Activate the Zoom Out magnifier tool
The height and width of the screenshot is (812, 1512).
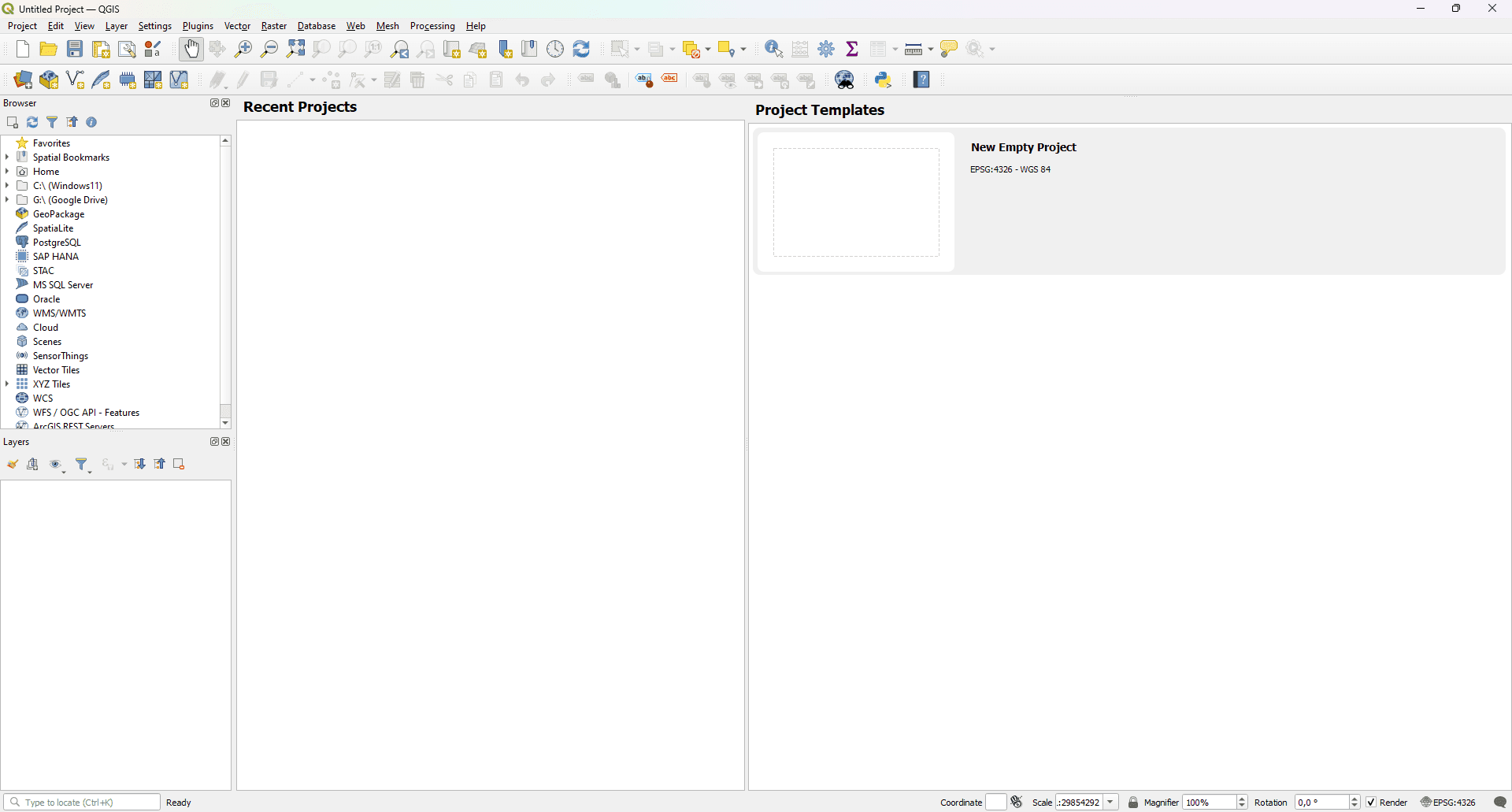tap(269, 50)
